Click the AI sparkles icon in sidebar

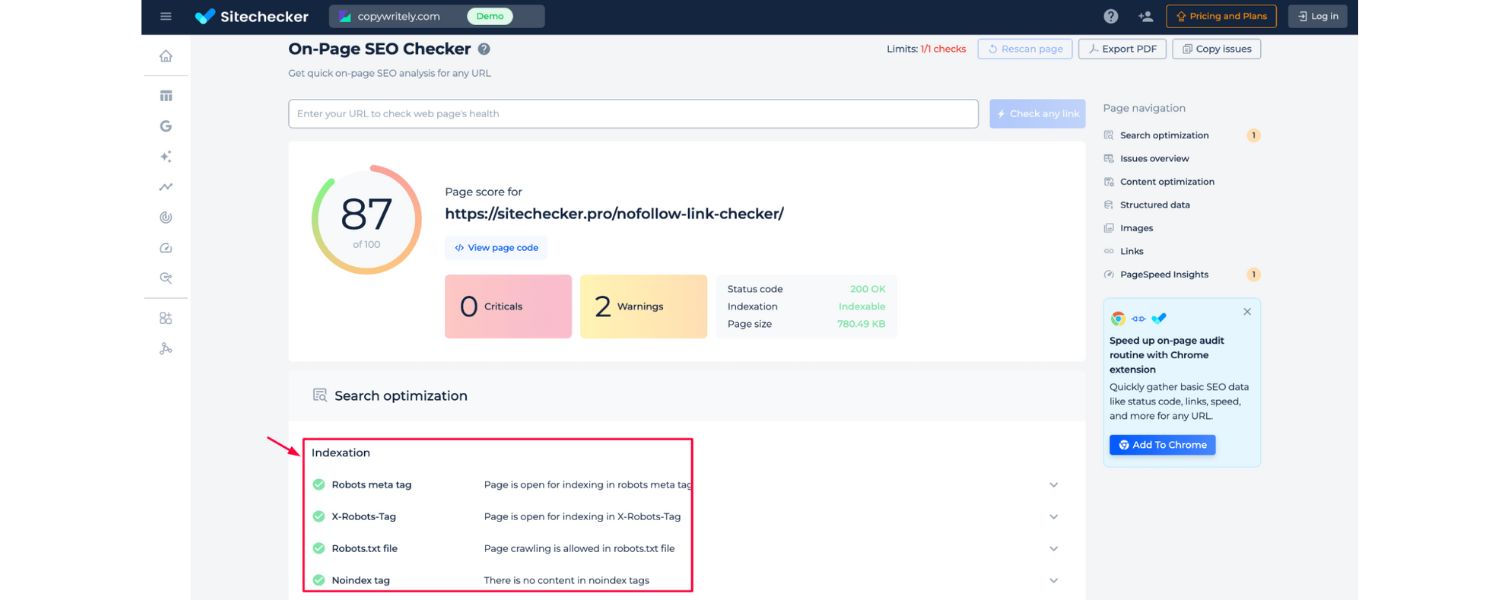click(x=166, y=157)
